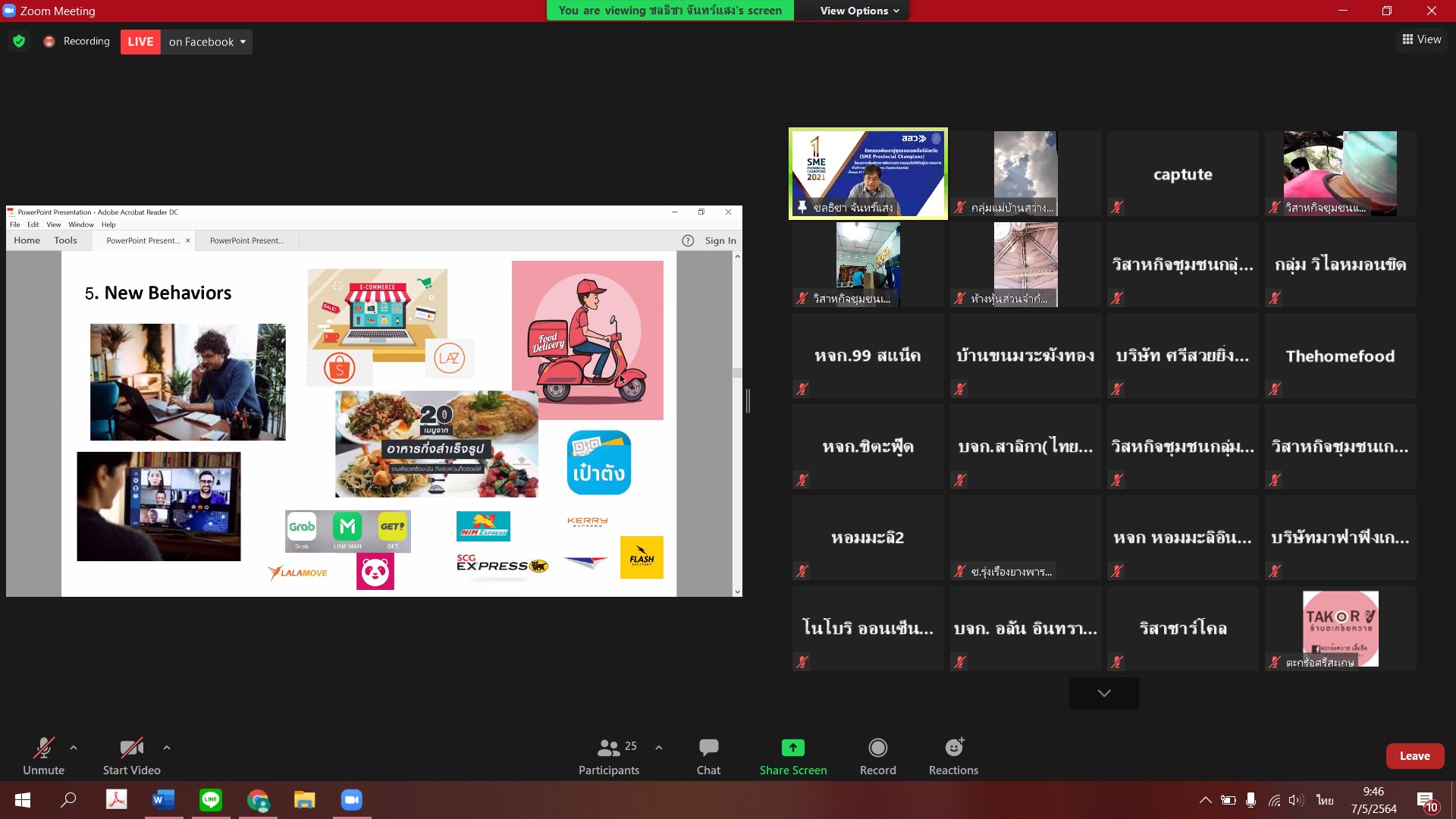Open the Reactions menu

(953, 755)
